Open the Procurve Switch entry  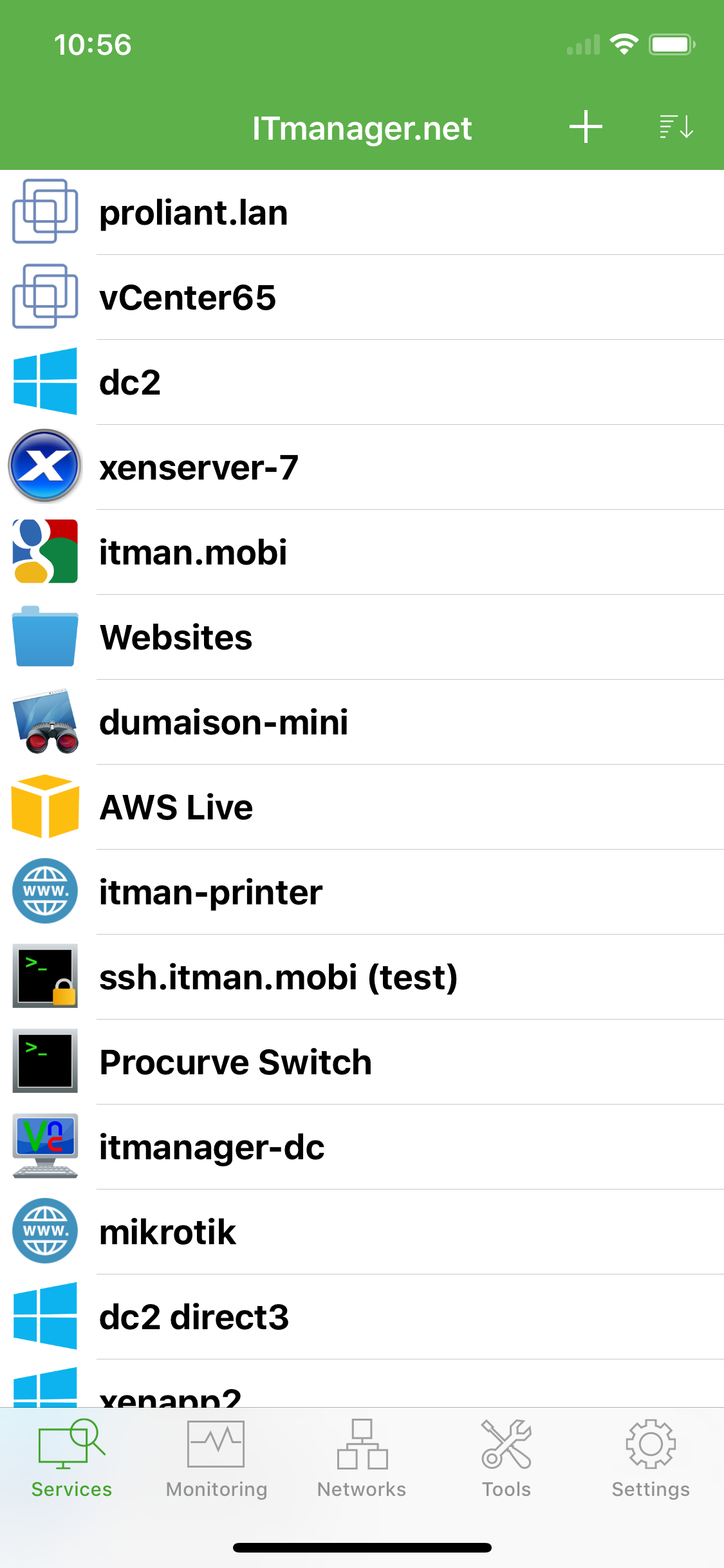point(236,1062)
